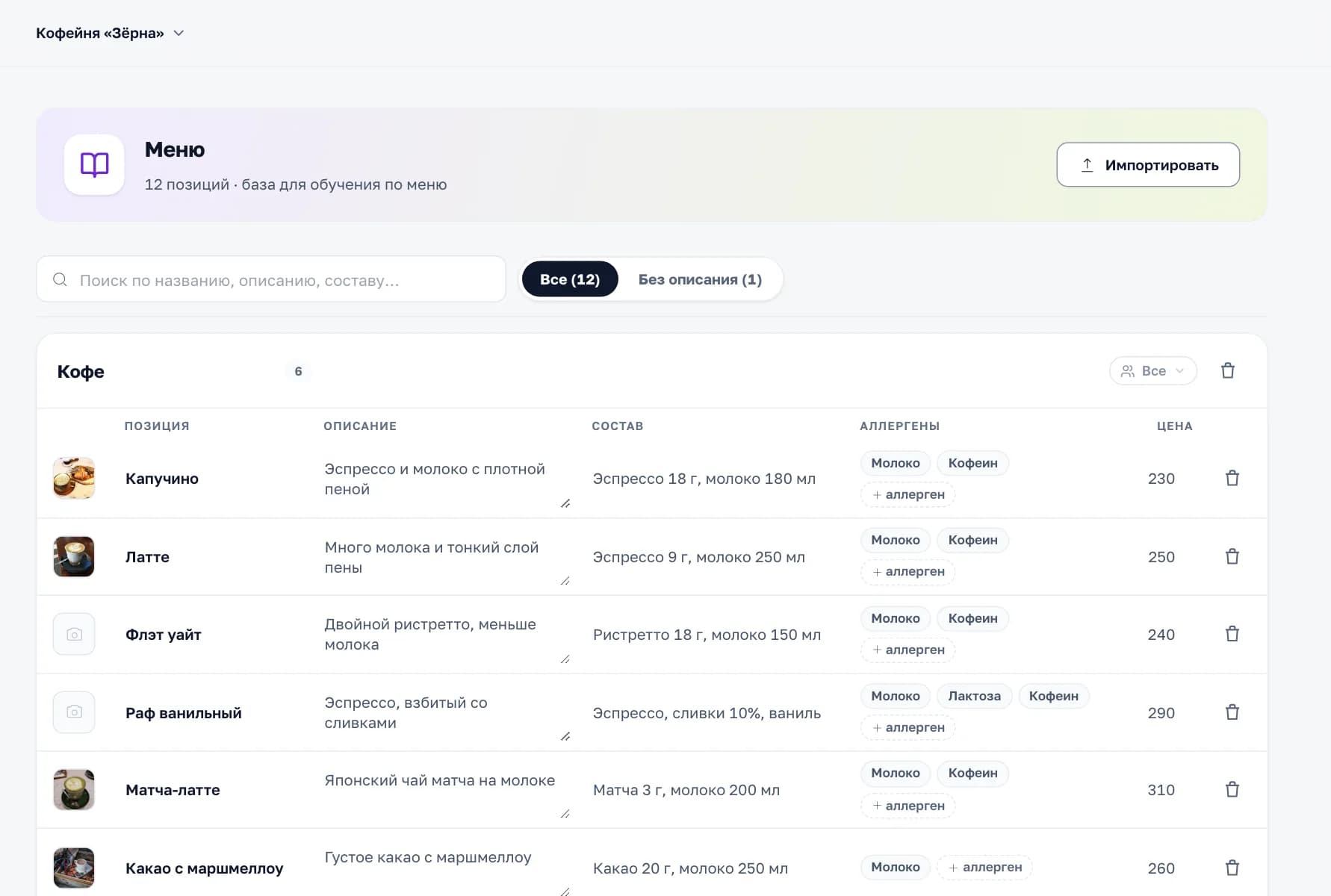This screenshot has height=896, width=1331.
Task: Switch to Без описания (1) tab
Action: (700, 279)
